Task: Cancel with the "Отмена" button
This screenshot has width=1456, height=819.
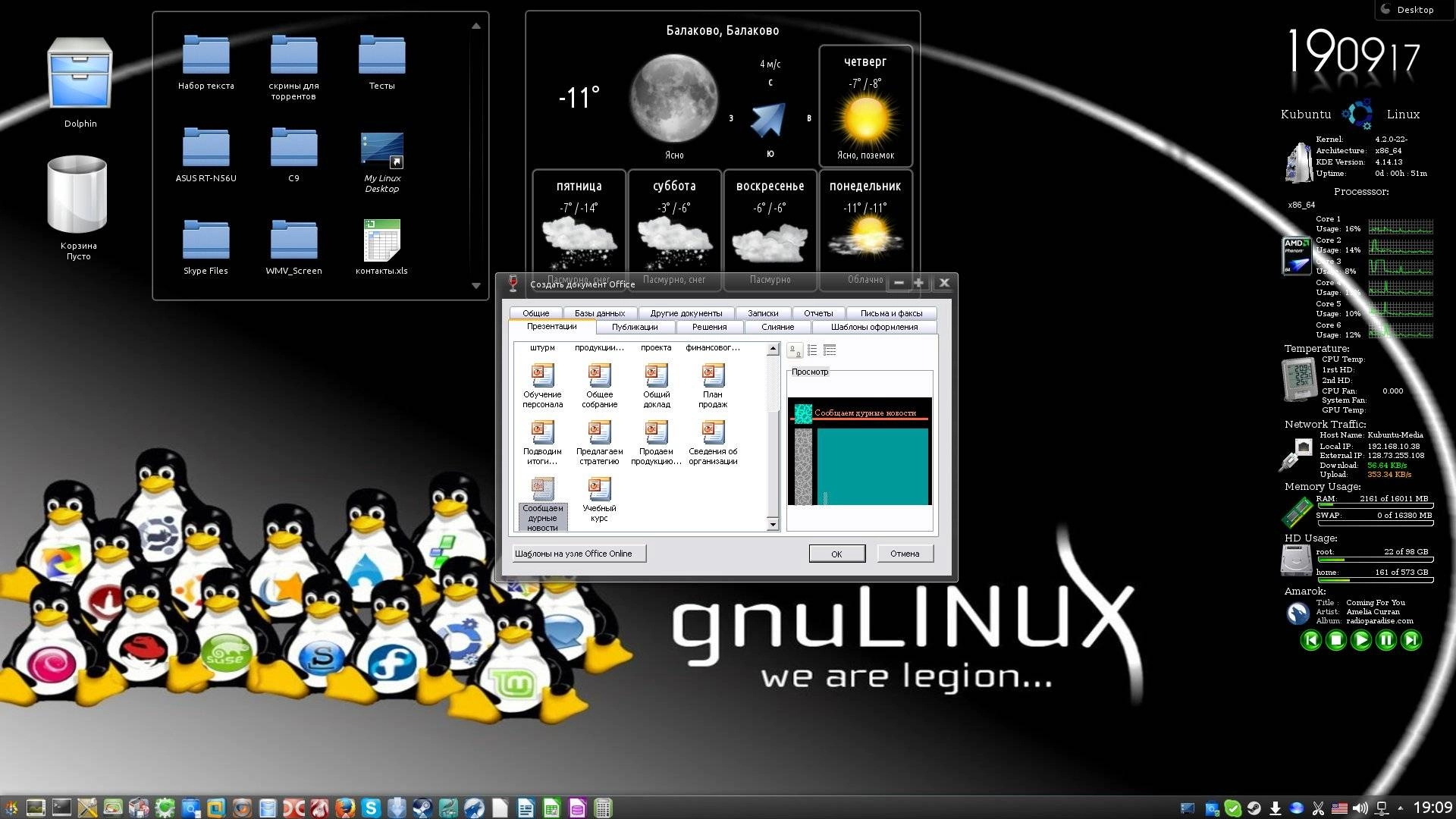Action: pyautogui.click(x=905, y=554)
